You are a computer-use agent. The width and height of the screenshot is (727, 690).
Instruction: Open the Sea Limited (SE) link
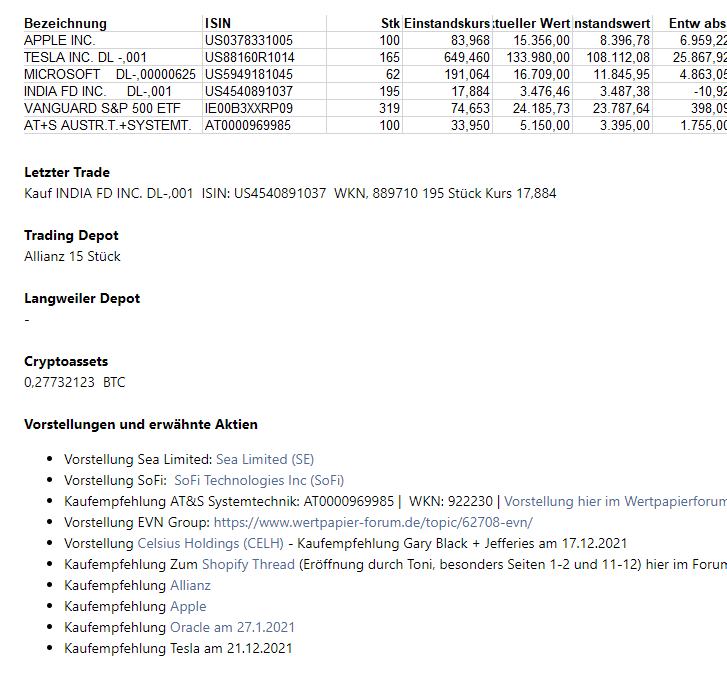point(265,460)
